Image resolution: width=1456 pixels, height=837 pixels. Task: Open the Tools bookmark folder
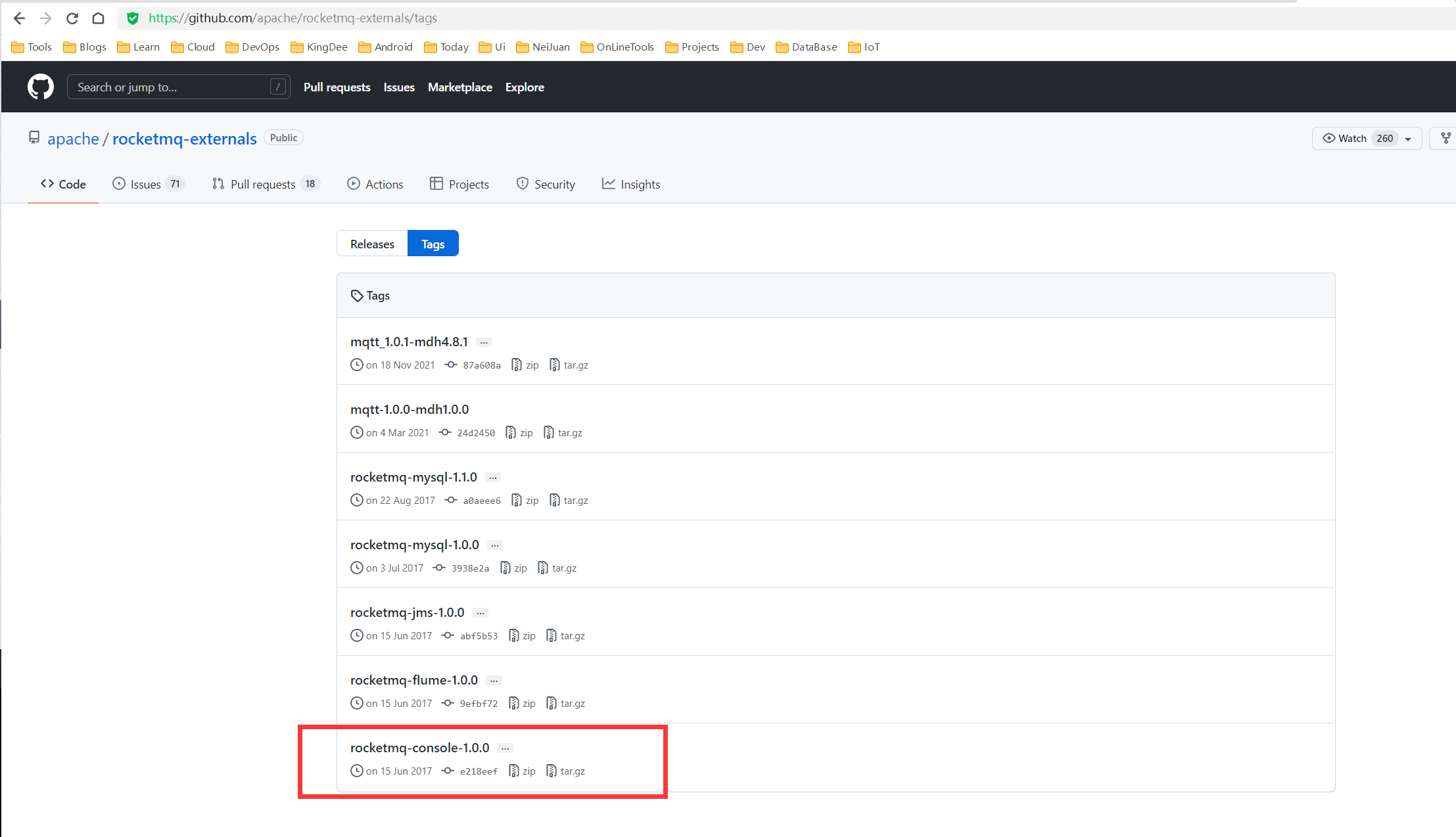click(32, 47)
